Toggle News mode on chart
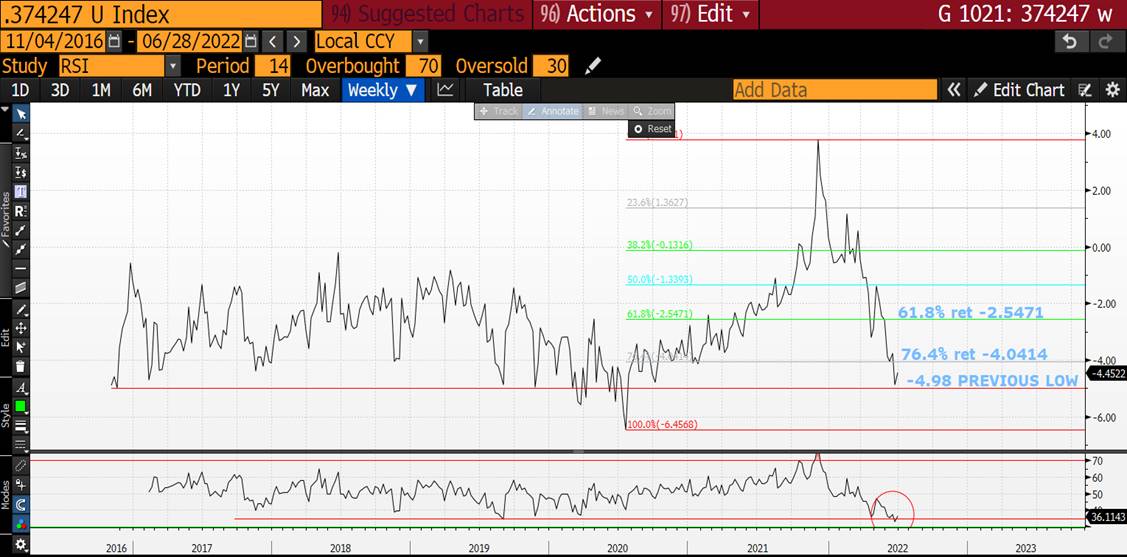Viewport: 1127px width, 557px height. pyautogui.click(x=605, y=111)
